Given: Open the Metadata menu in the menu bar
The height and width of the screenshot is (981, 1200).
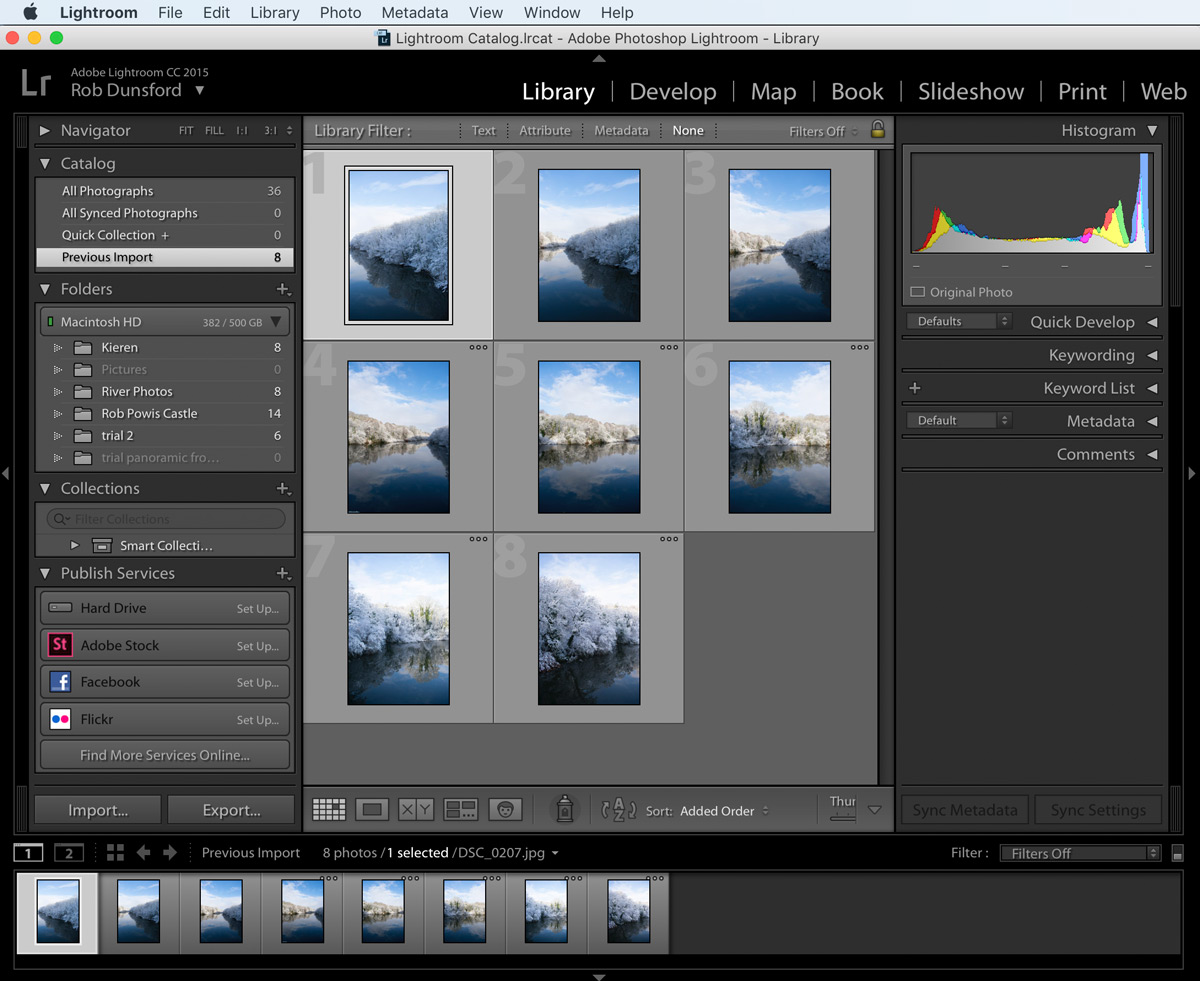Looking at the screenshot, I should (414, 12).
